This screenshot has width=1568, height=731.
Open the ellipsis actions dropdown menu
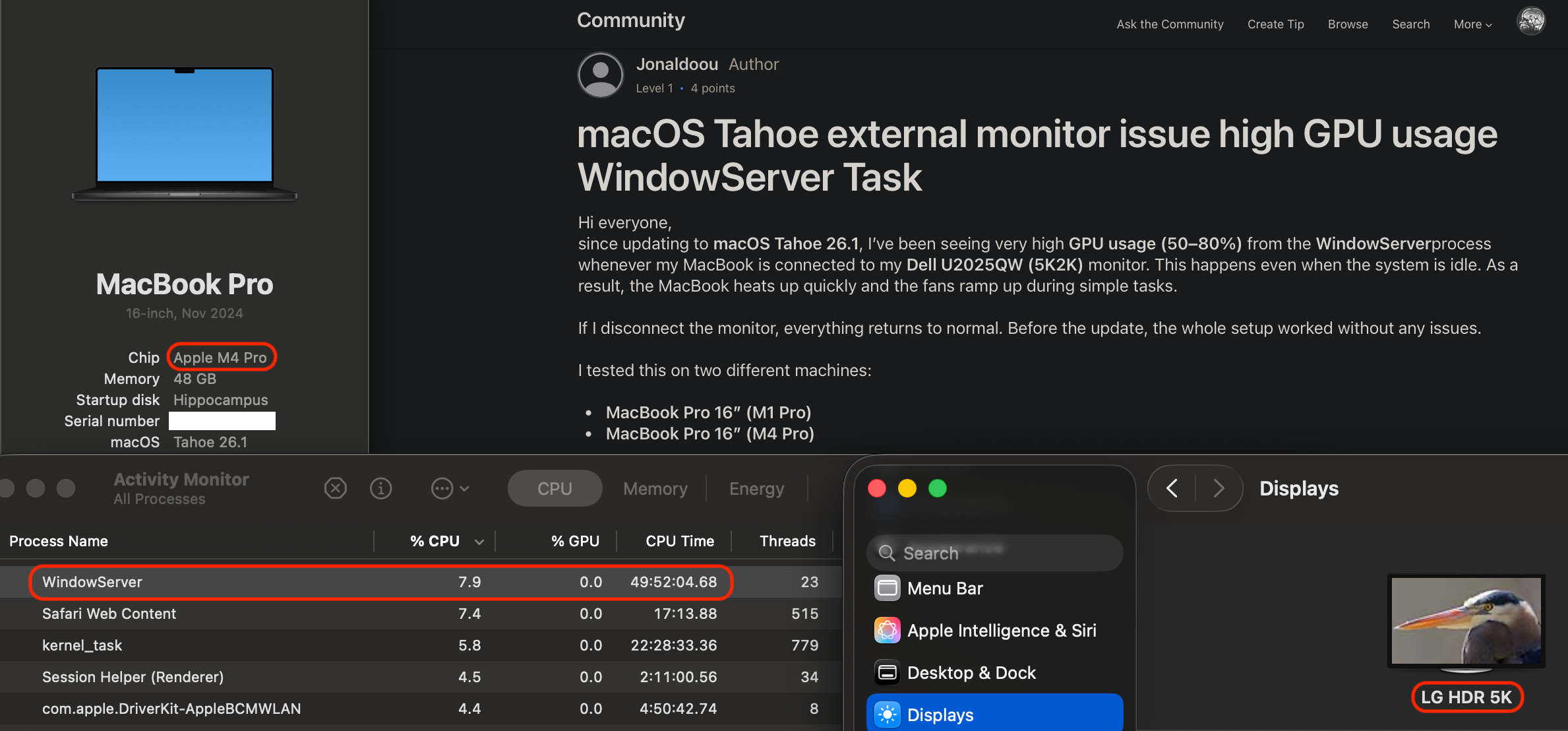click(450, 488)
